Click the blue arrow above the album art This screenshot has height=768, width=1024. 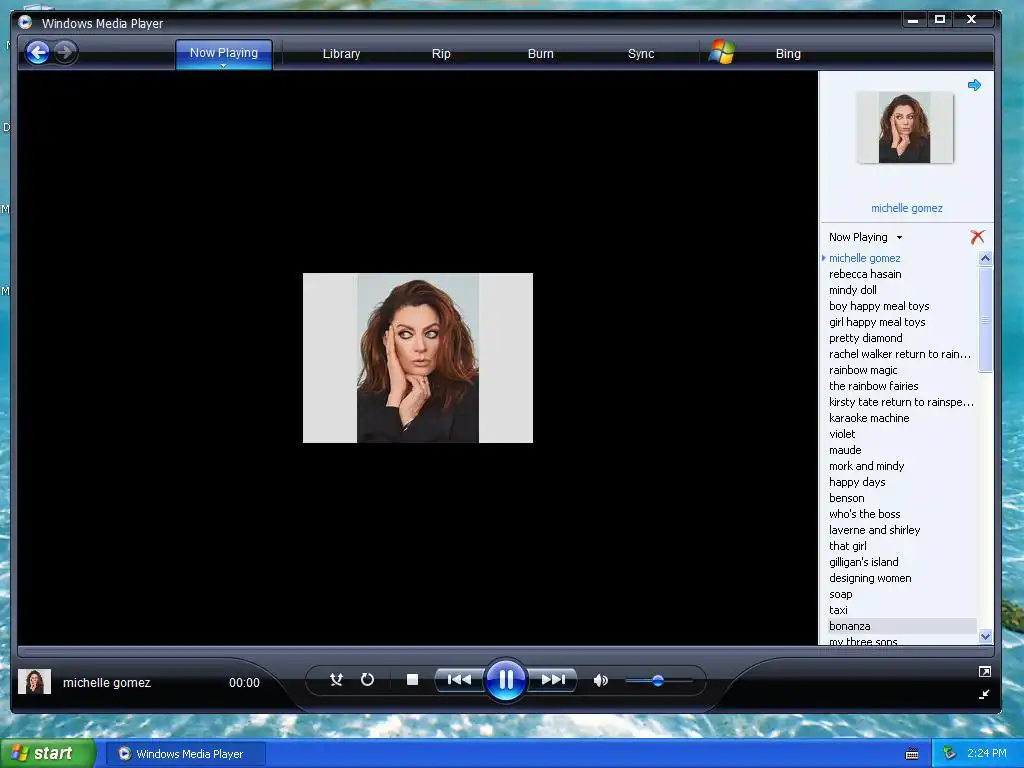coord(974,85)
